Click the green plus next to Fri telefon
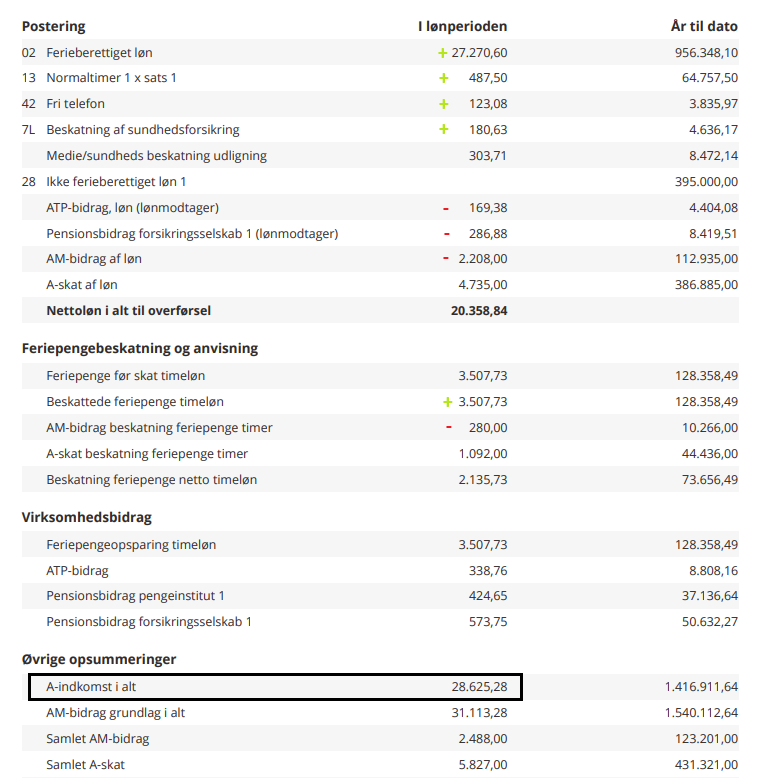Image resolution: width=772 pixels, height=778 pixels. point(443,104)
